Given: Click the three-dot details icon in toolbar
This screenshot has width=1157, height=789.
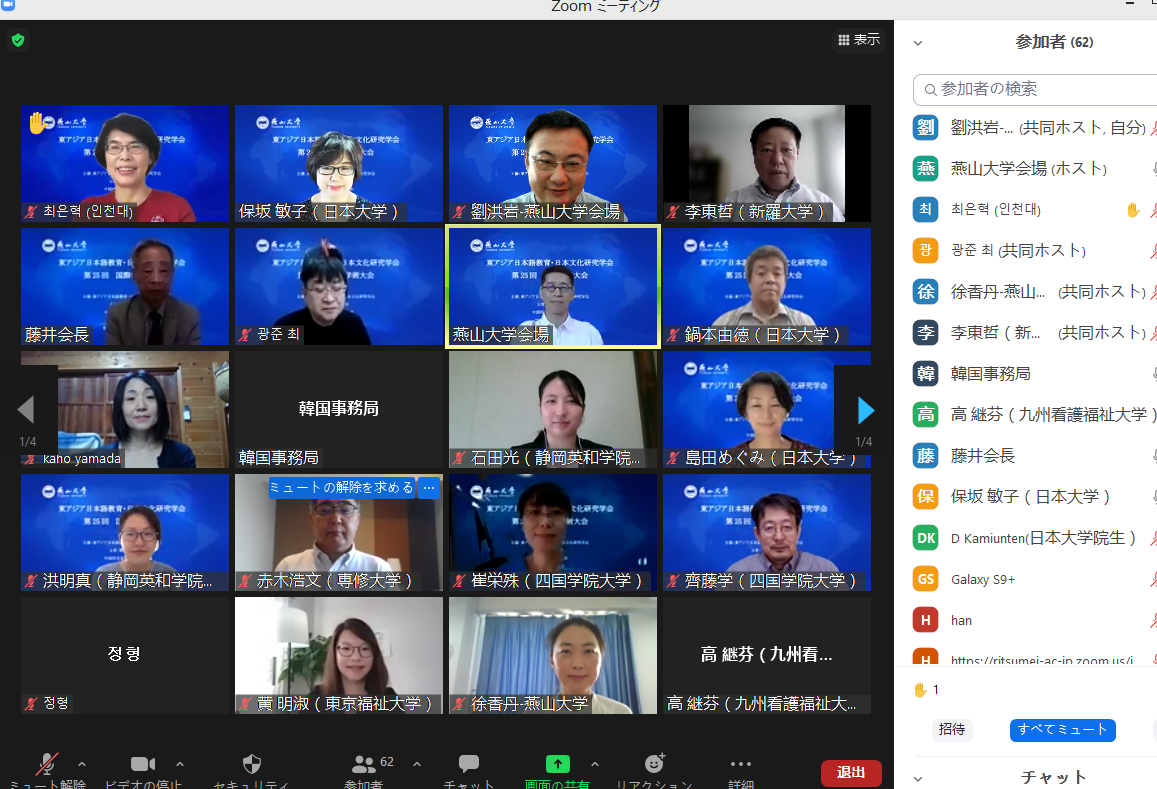Looking at the screenshot, I should click(741, 765).
